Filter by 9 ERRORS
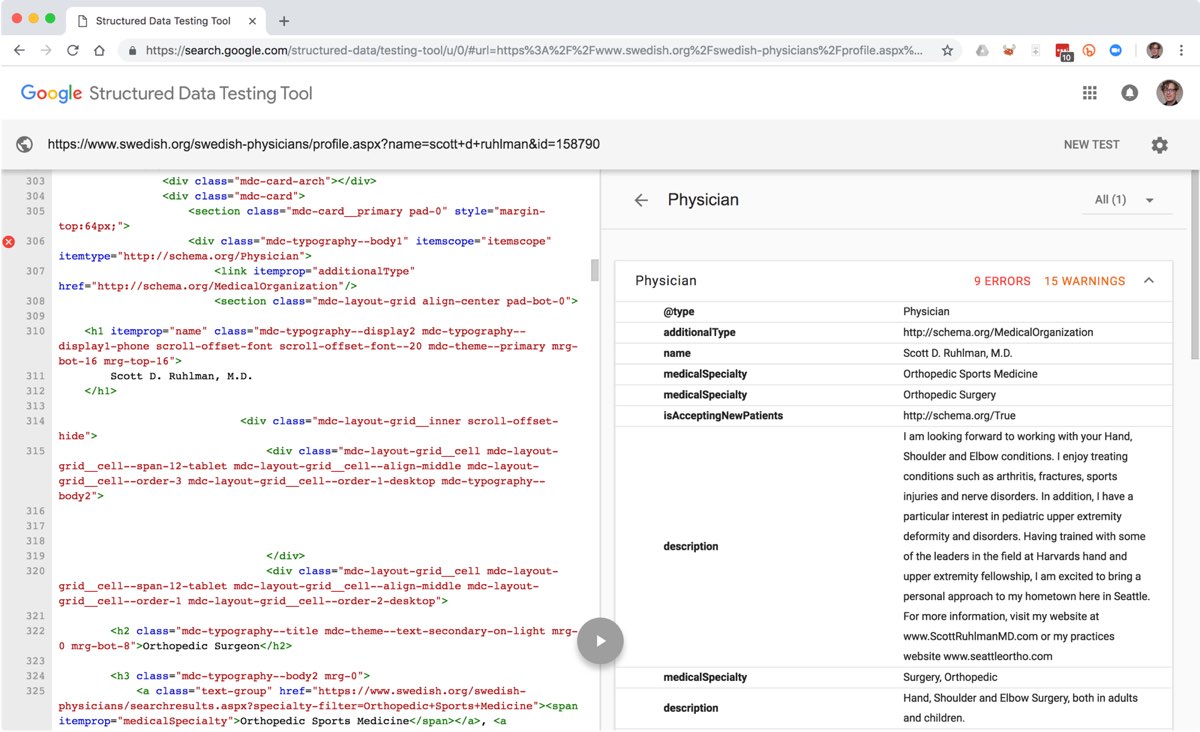This screenshot has width=1200, height=732. tap(1002, 281)
